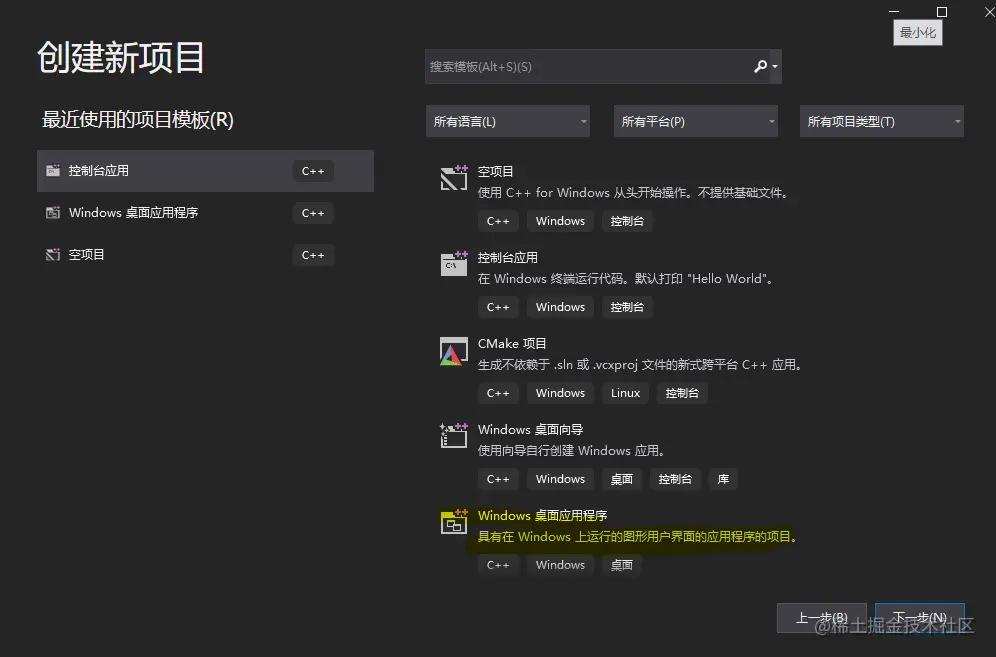Click the 库 tag under Windows 桌面向导
Viewport: 996px width, 657px height.
723,479
